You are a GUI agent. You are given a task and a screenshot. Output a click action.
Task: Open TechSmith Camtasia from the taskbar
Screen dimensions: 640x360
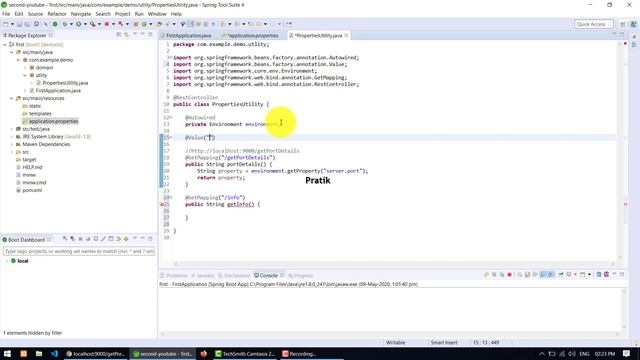[x=244, y=354]
